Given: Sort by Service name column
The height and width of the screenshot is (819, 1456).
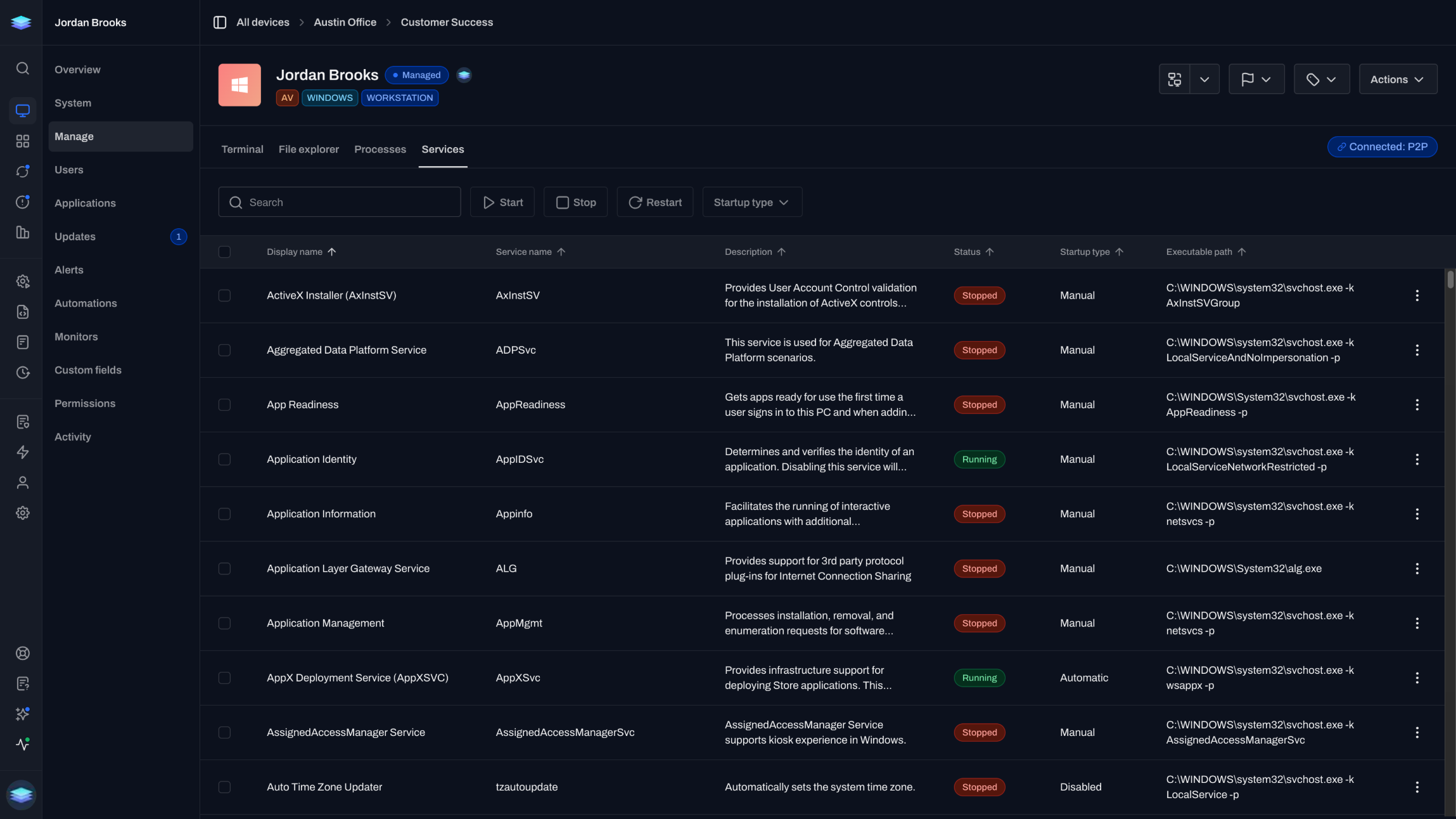Looking at the screenshot, I should [x=530, y=252].
